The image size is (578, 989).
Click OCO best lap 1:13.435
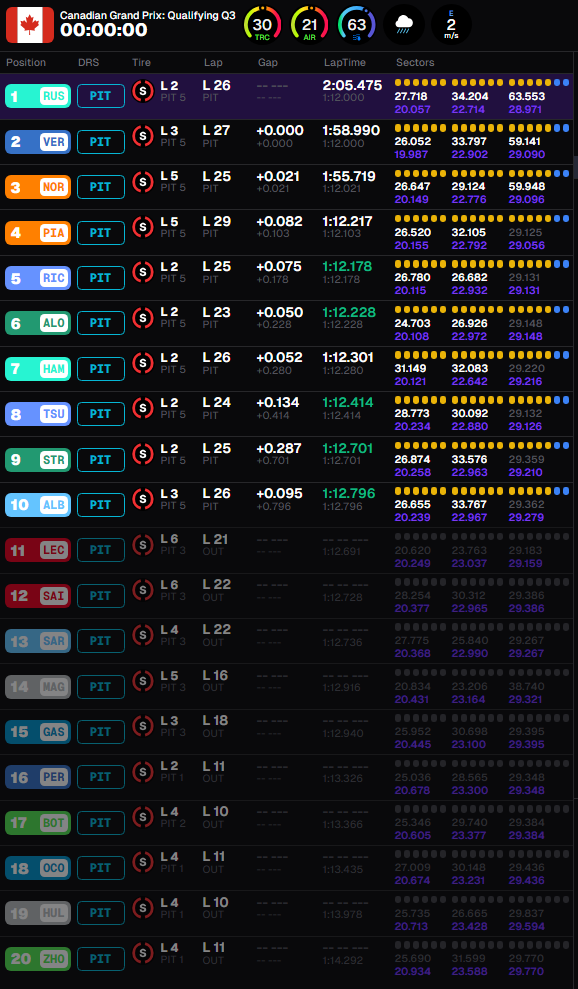[x=345, y=870]
